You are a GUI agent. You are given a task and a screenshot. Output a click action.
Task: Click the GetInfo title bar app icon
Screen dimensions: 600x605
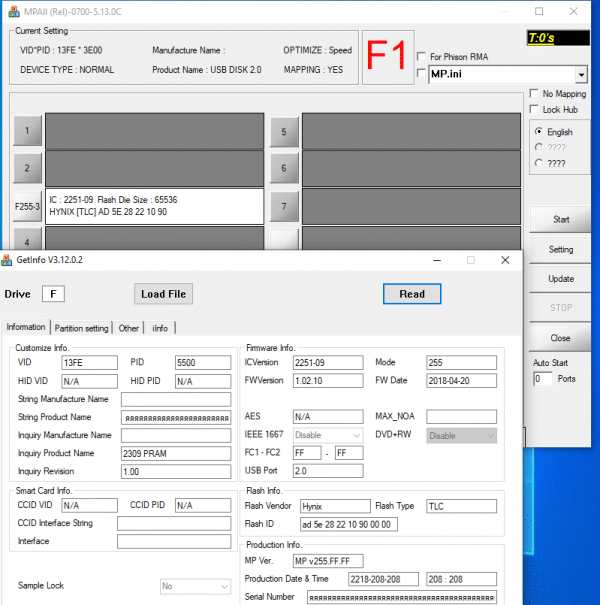[6, 260]
